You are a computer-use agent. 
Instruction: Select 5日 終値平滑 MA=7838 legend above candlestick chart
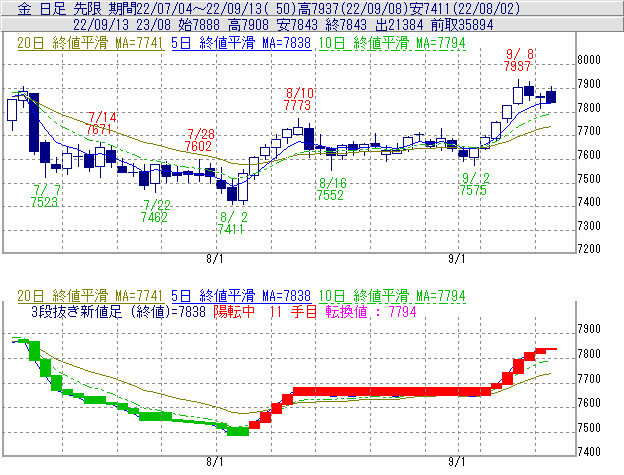(x=241, y=43)
